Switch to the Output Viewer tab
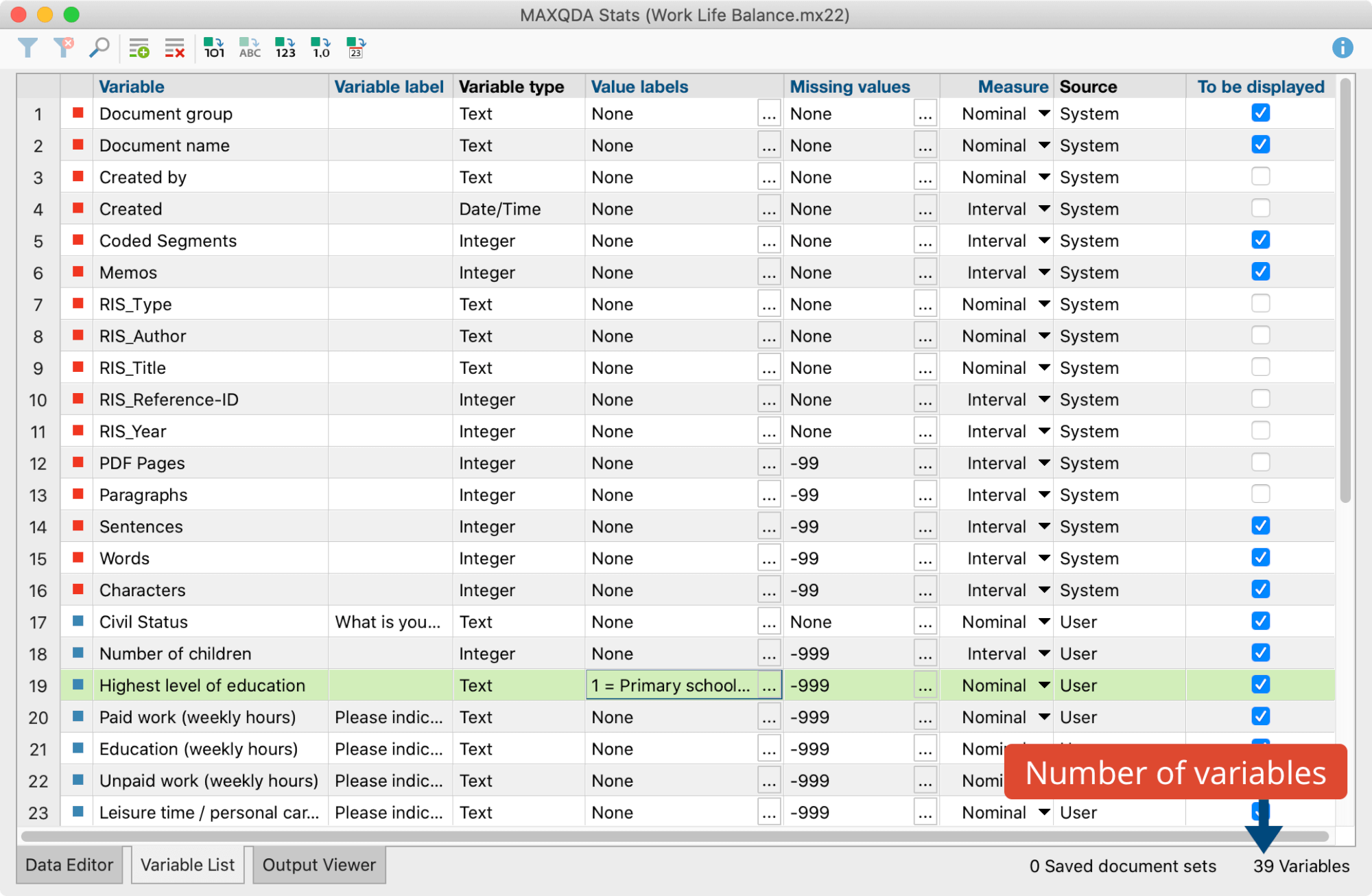This screenshot has width=1372, height=896. coord(319,865)
